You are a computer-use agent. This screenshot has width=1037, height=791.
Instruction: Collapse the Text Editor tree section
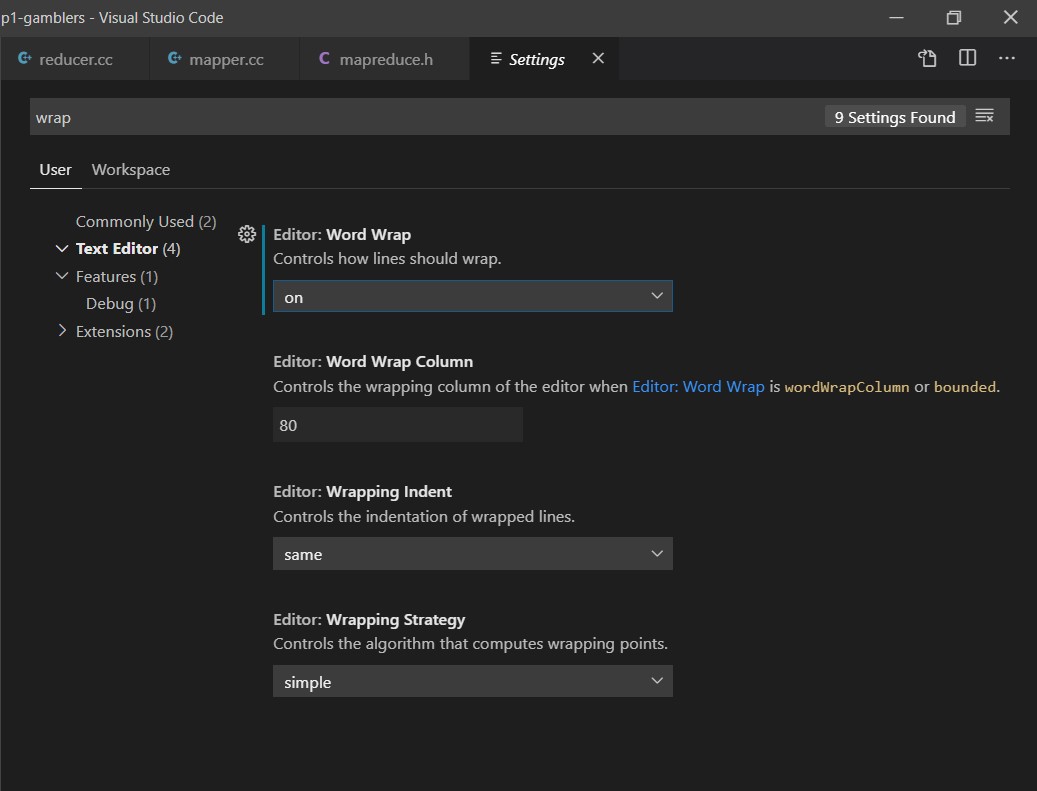(62, 249)
